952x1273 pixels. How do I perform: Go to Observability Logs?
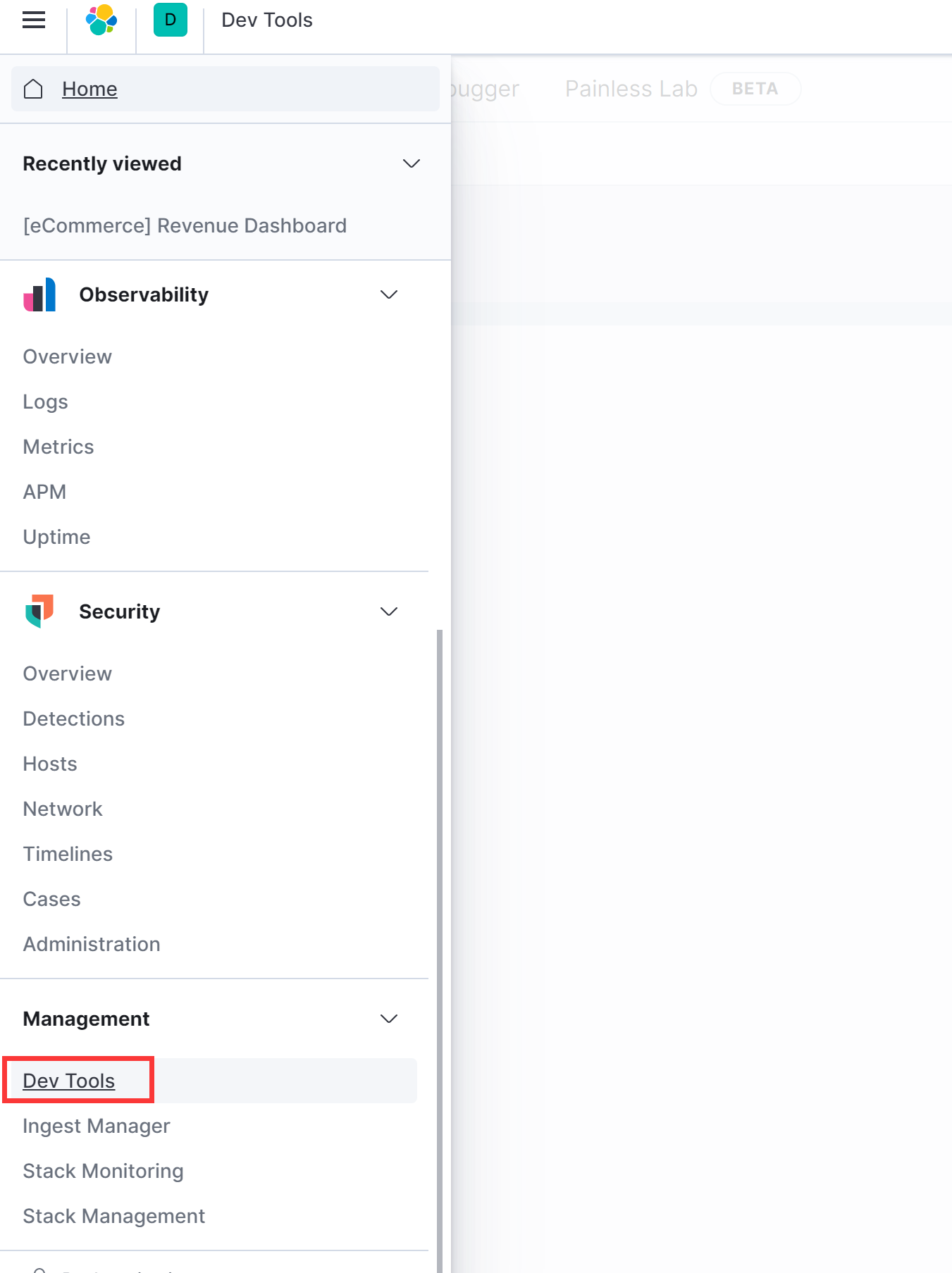[46, 402]
